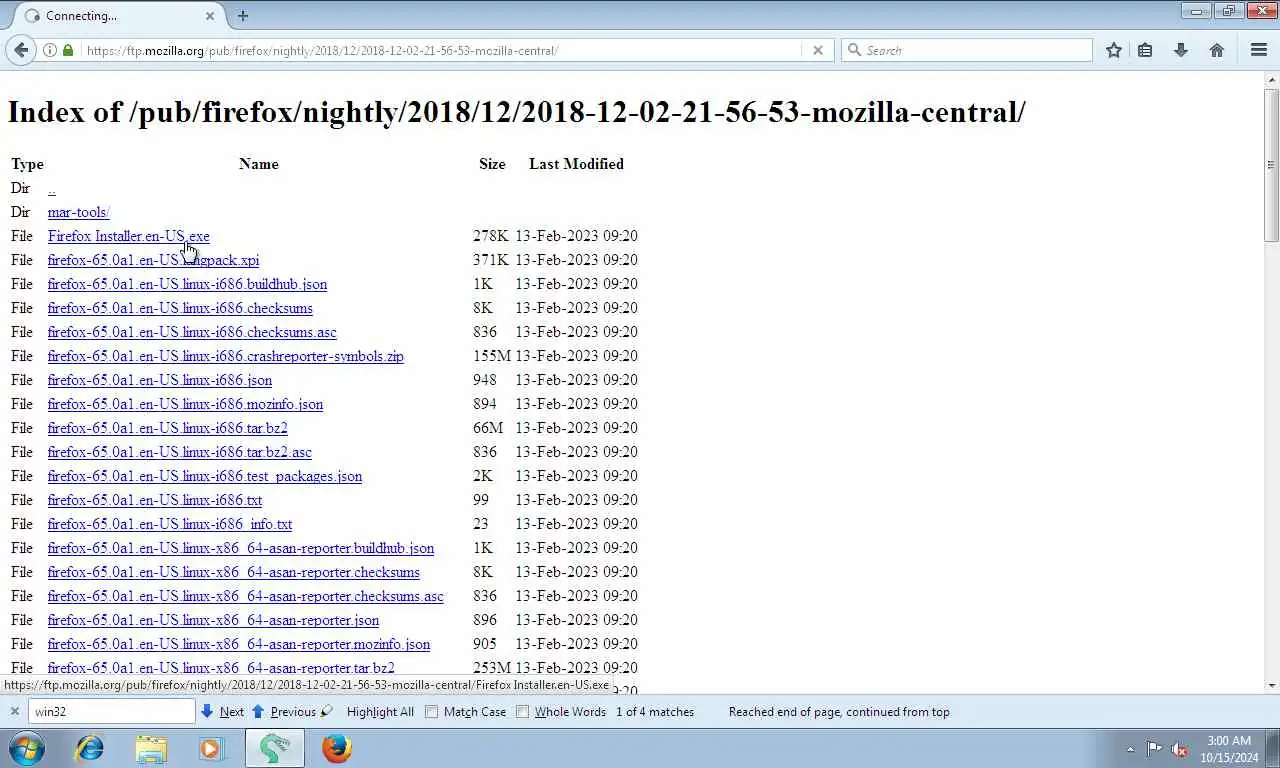Show hidden tray icons arrow
The height and width of the screenshot is (768, 1280).
1131,749
